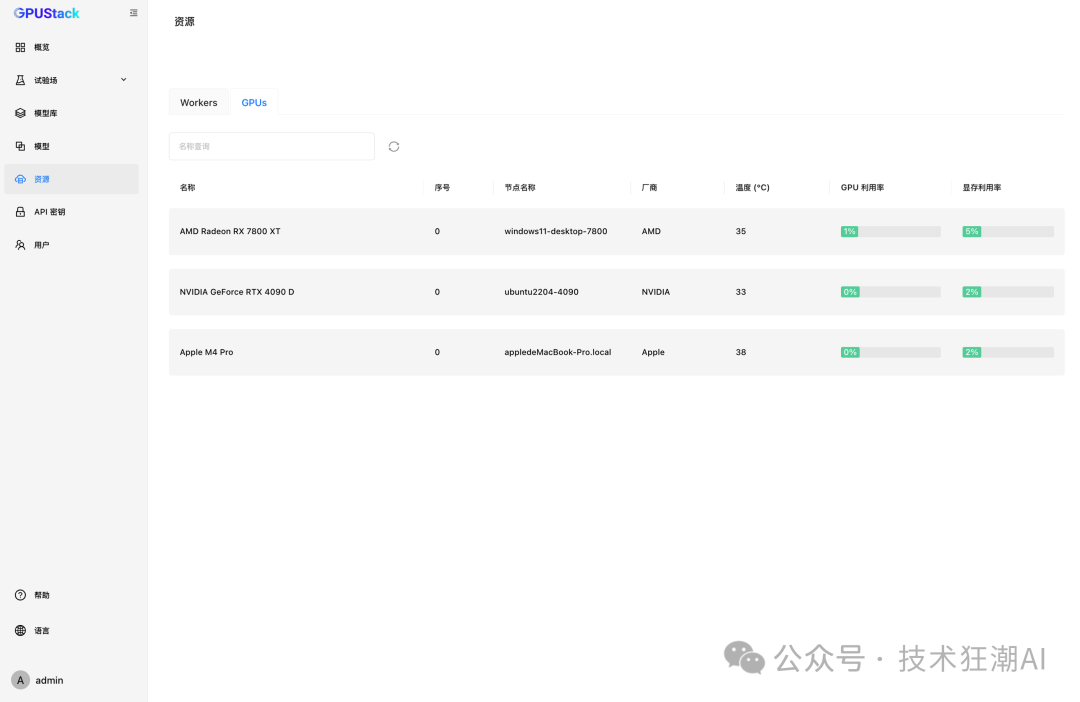The image size is (1080, 702).
Task: Focus the 名称查询 name search field
Action: [x=272, y=147]
